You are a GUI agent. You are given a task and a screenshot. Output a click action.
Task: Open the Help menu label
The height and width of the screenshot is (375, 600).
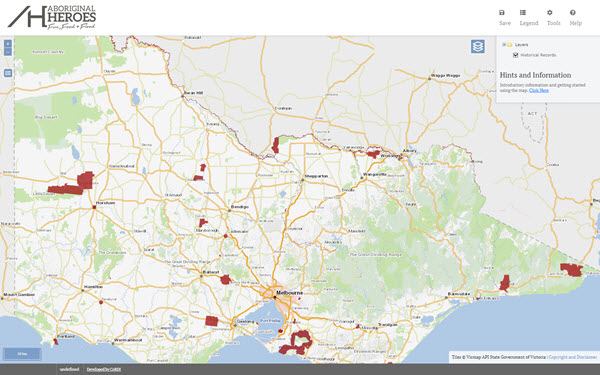576,23
